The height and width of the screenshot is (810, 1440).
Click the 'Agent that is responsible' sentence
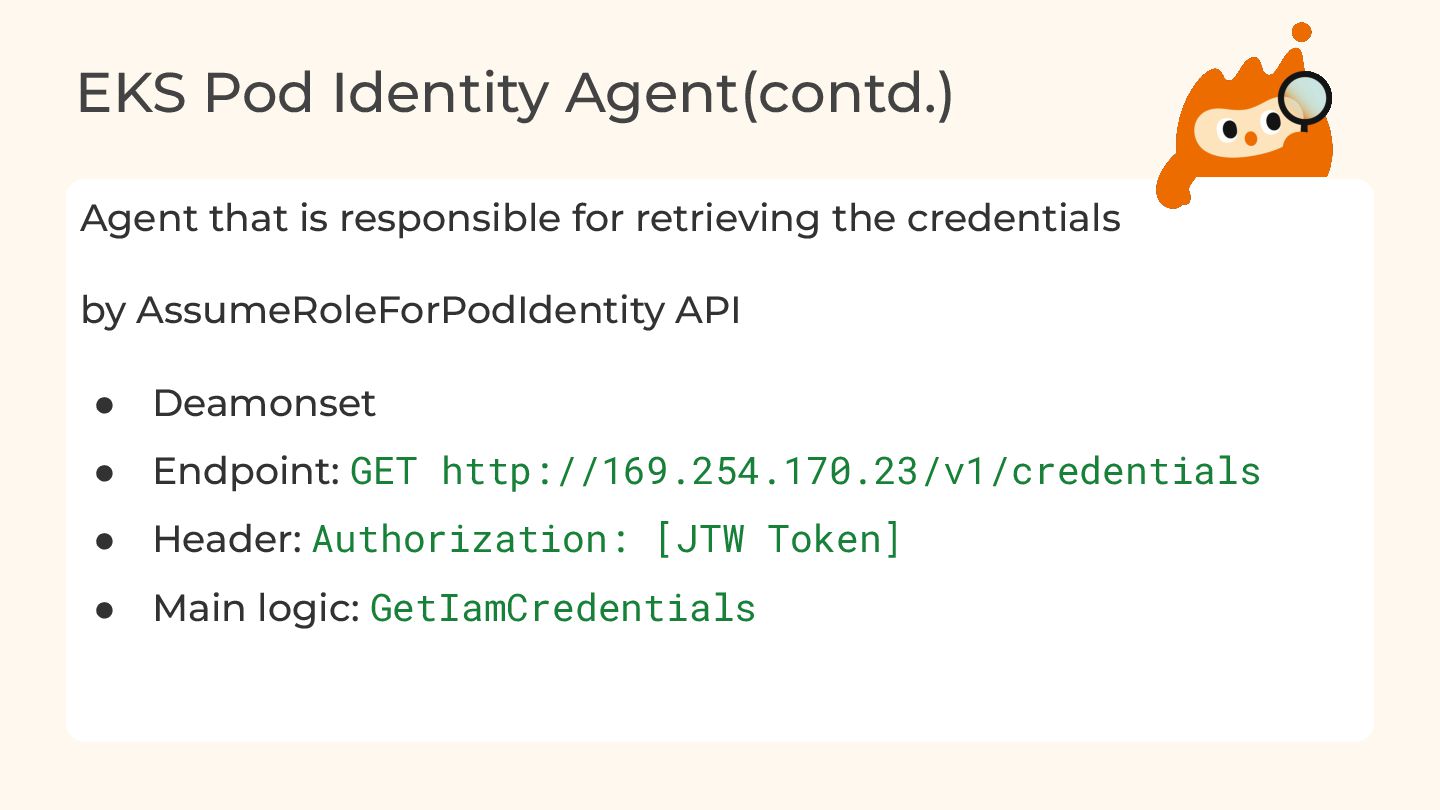[600, 218]
